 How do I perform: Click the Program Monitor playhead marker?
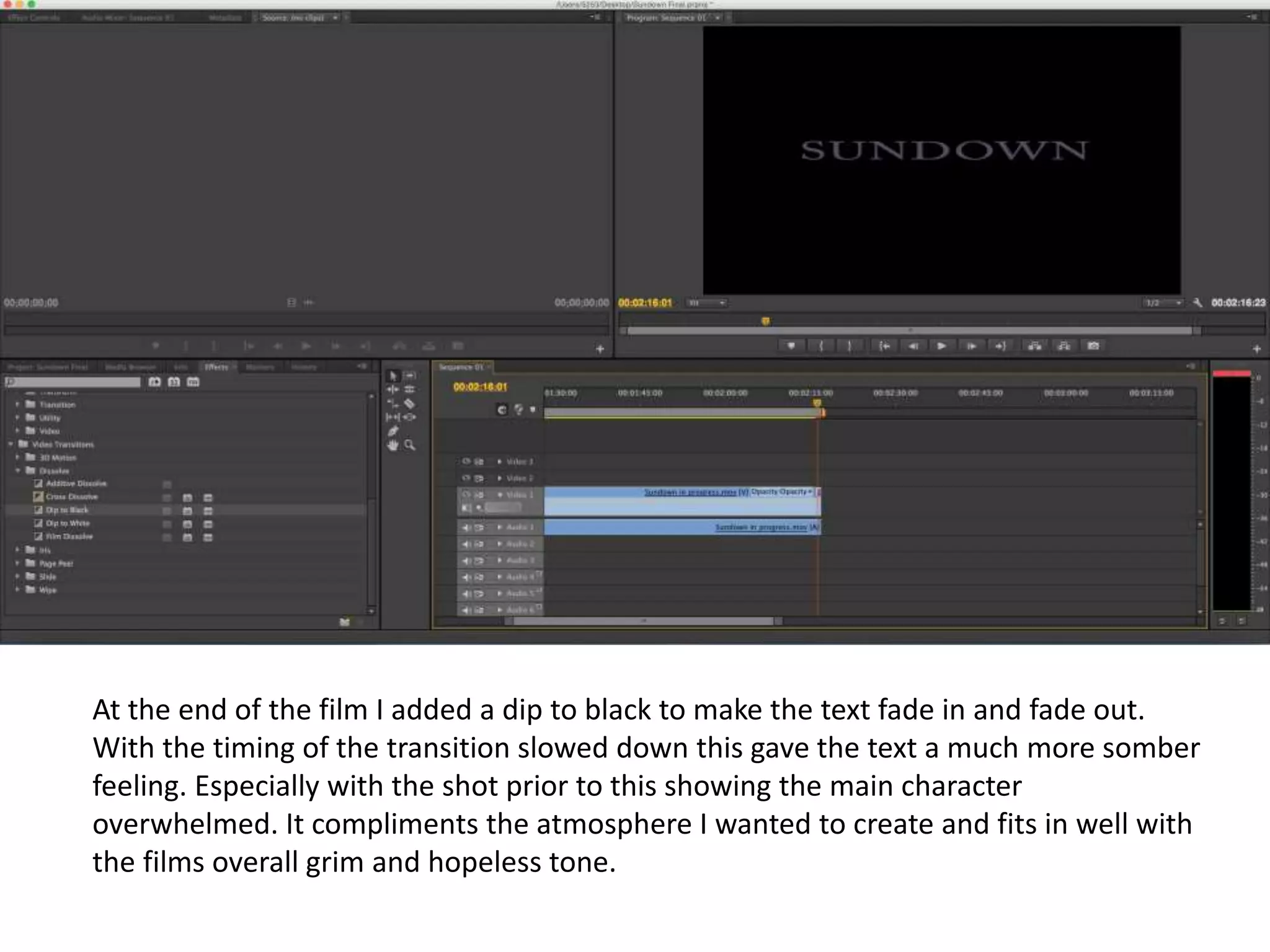coord(765,321)
